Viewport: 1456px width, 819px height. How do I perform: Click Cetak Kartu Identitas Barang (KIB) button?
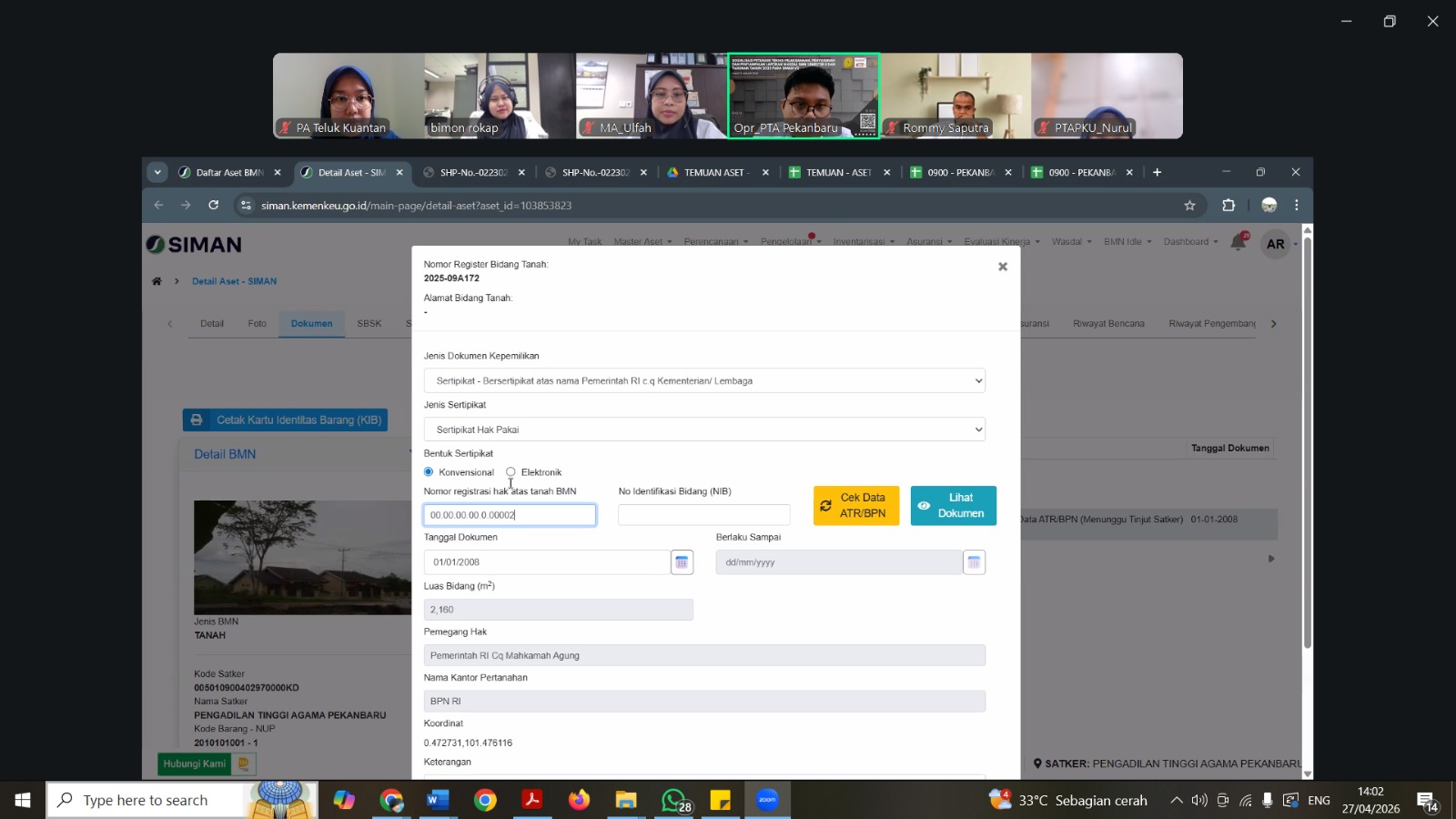286,420
